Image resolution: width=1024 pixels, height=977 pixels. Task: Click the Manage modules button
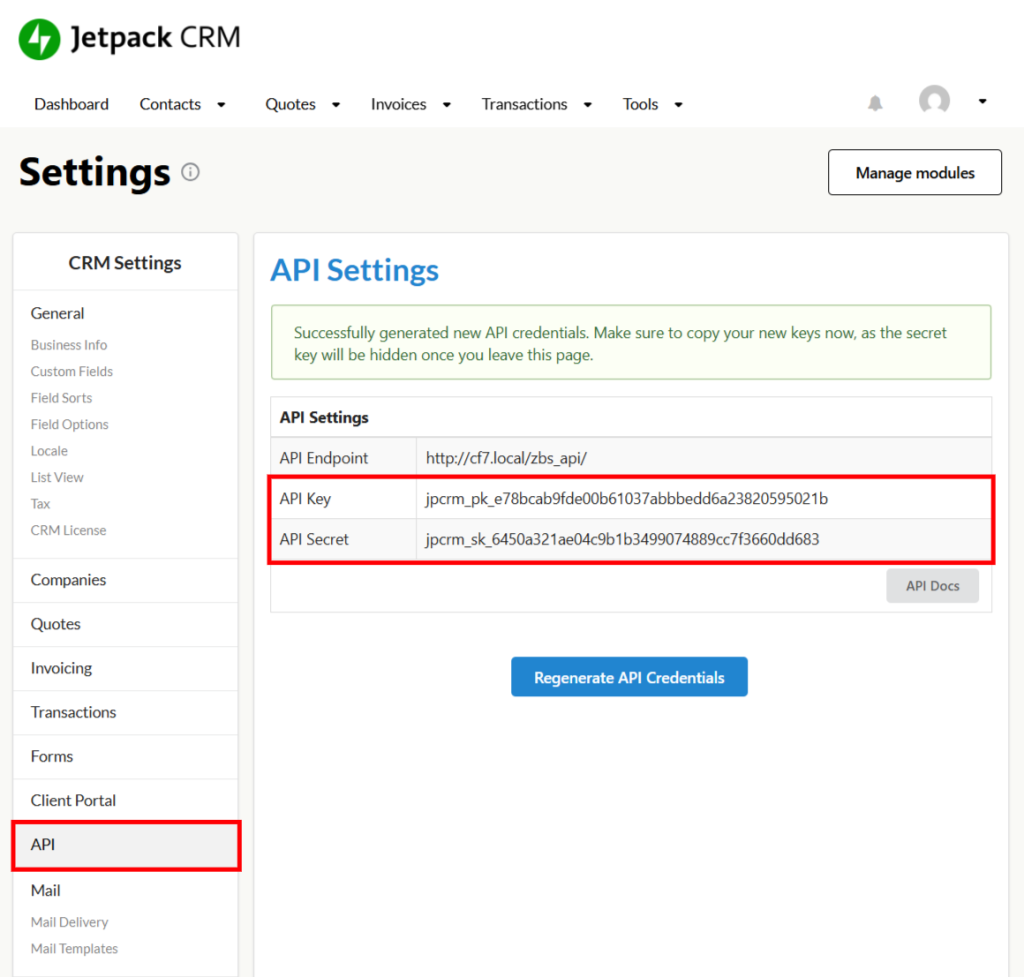914,172
